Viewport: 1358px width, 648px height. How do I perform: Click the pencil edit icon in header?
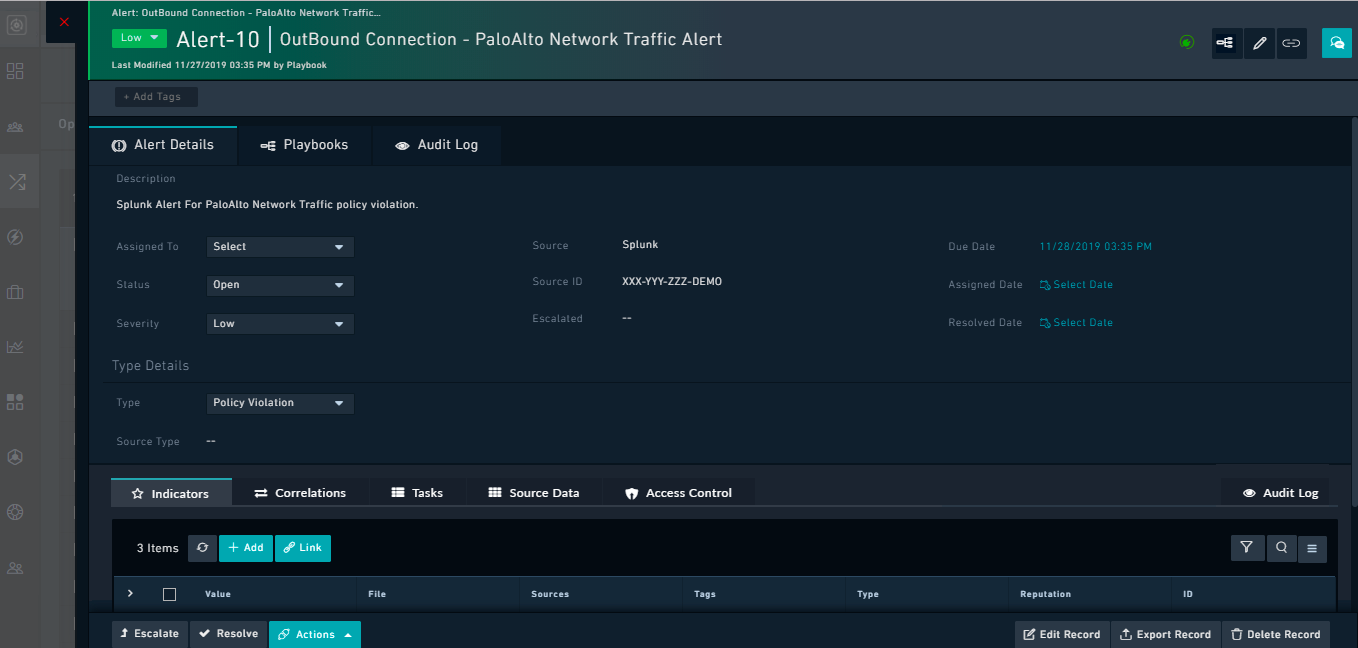pyautogui.click(x=1259, y=43)
